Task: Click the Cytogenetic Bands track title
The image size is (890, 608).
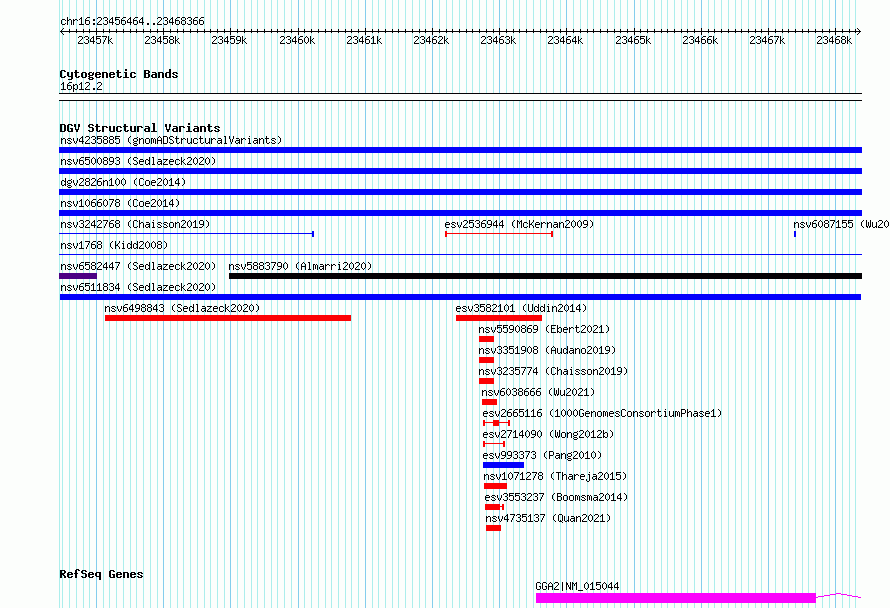Action: click(119, 74)
